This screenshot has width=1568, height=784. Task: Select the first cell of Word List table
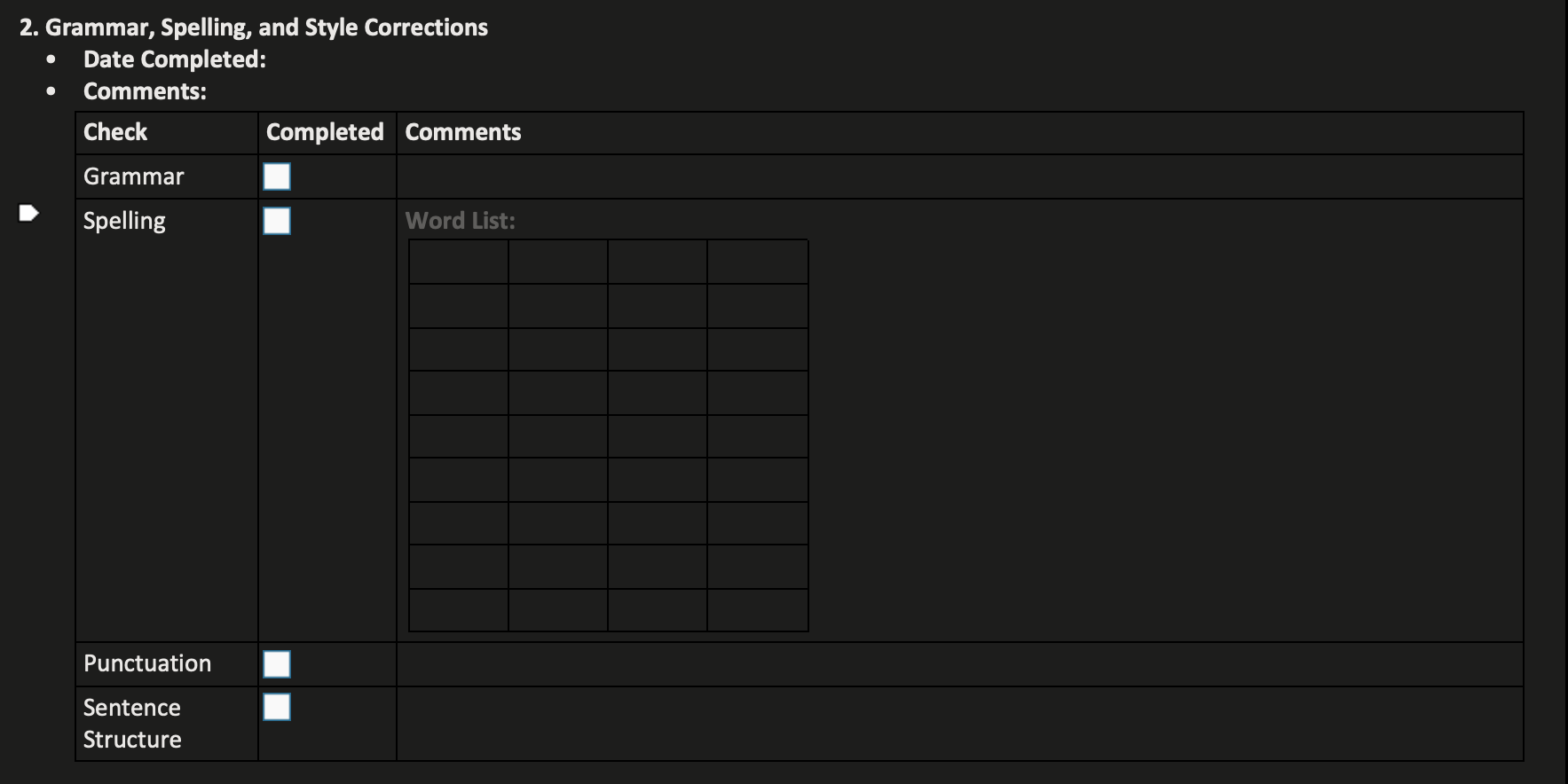[459, 262]
